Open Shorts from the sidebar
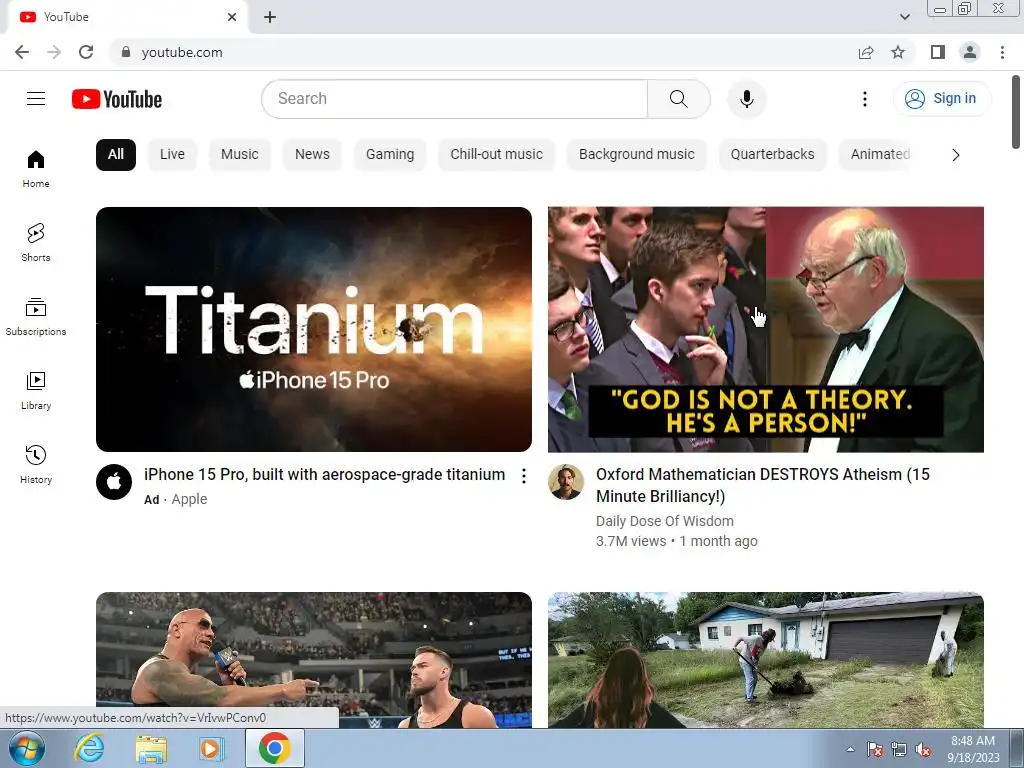Viewport: 1024px width, 768px height. [36, 242]
